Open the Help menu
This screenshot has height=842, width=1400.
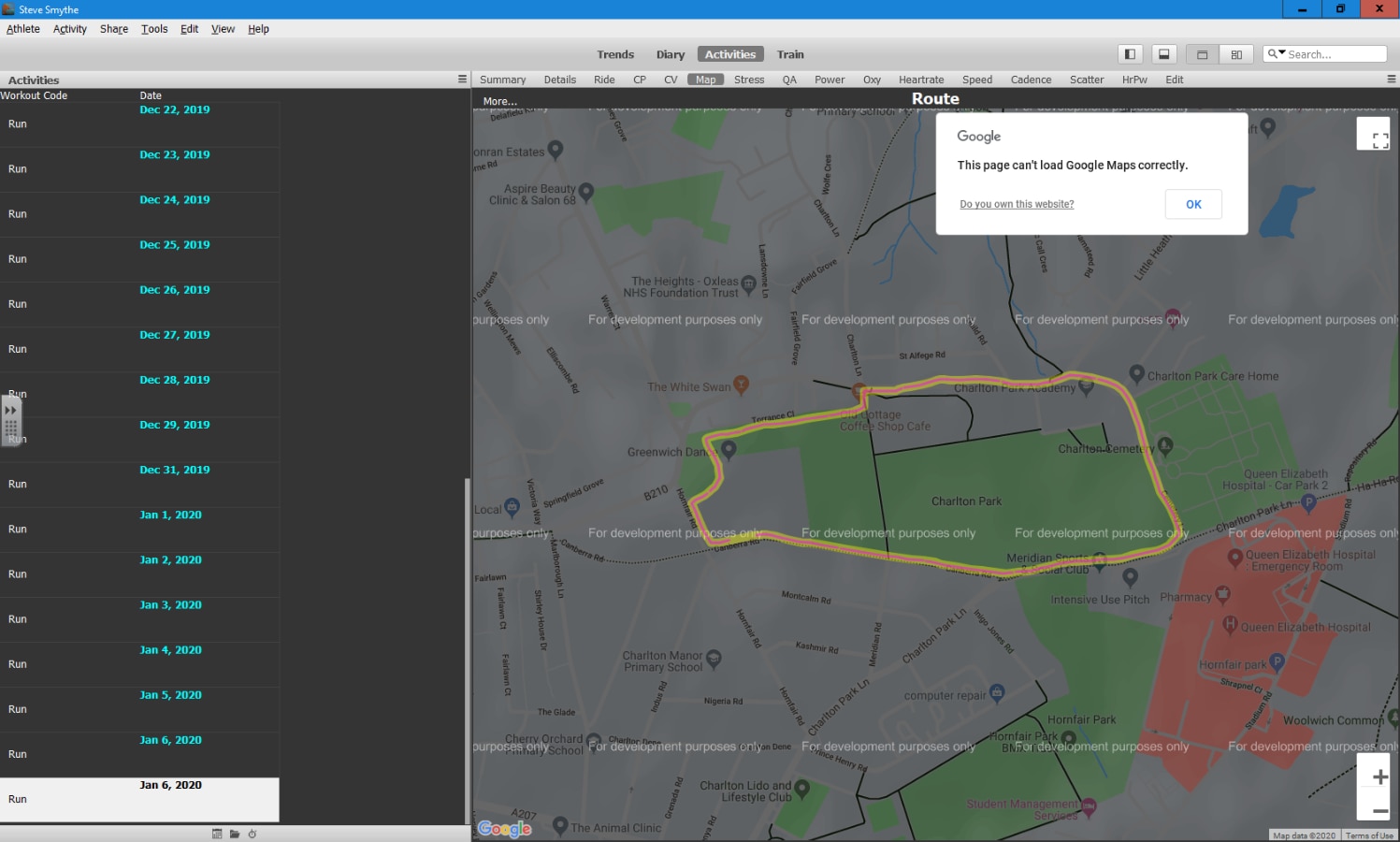click(258, 29)
